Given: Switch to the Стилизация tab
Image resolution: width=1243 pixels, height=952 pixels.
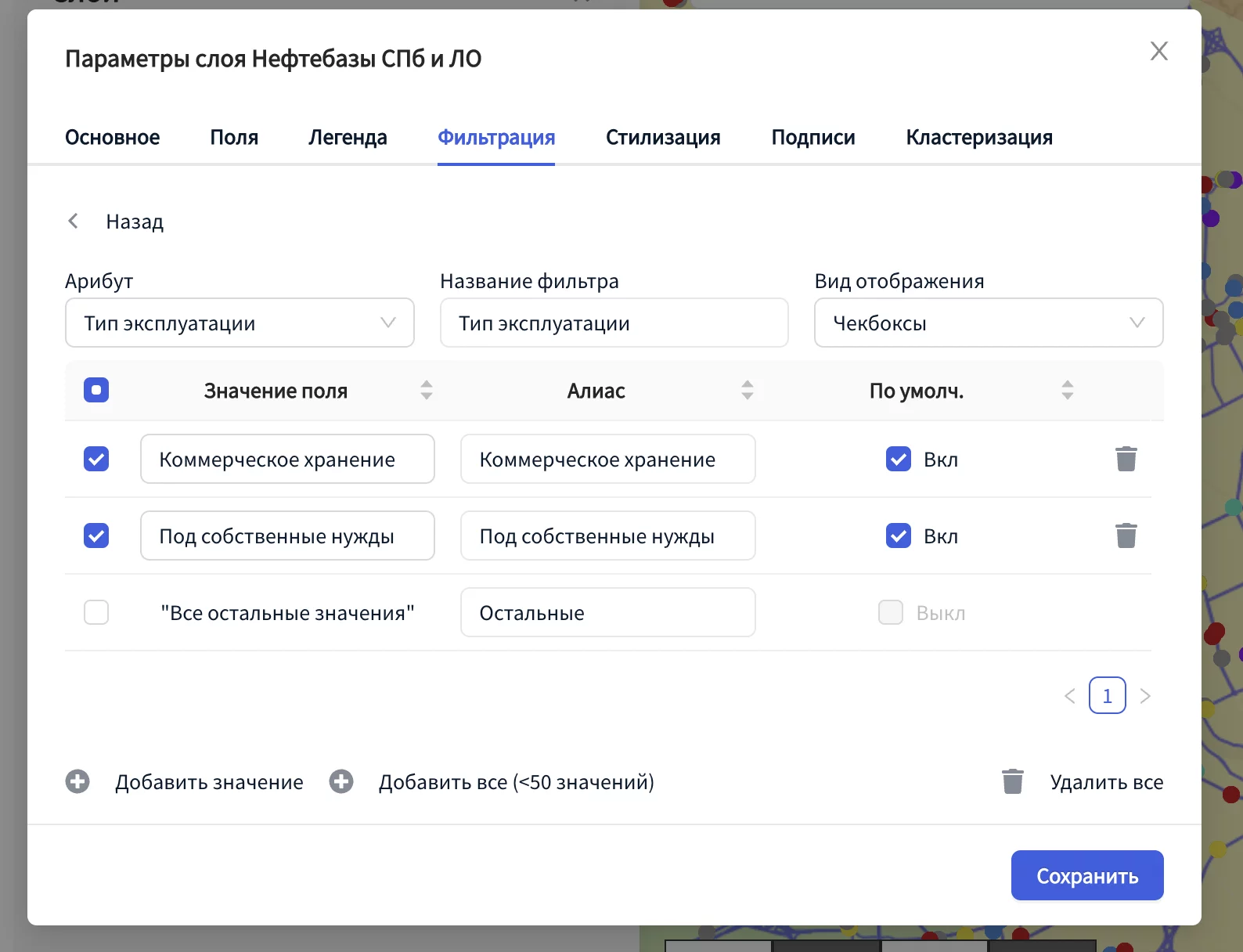Looking at the screenshot, I should click(x=662, y=138).
